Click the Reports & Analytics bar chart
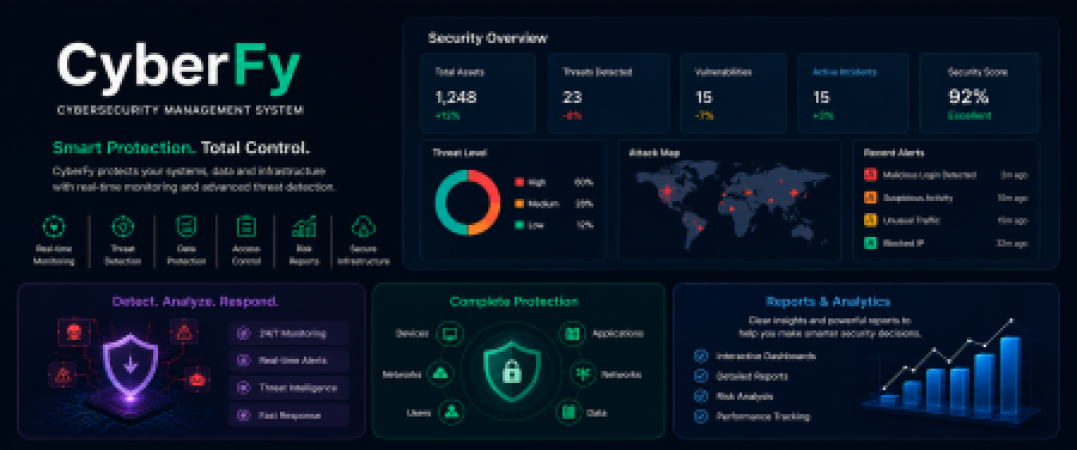The image size is (1077, 450). click(951, 371)
